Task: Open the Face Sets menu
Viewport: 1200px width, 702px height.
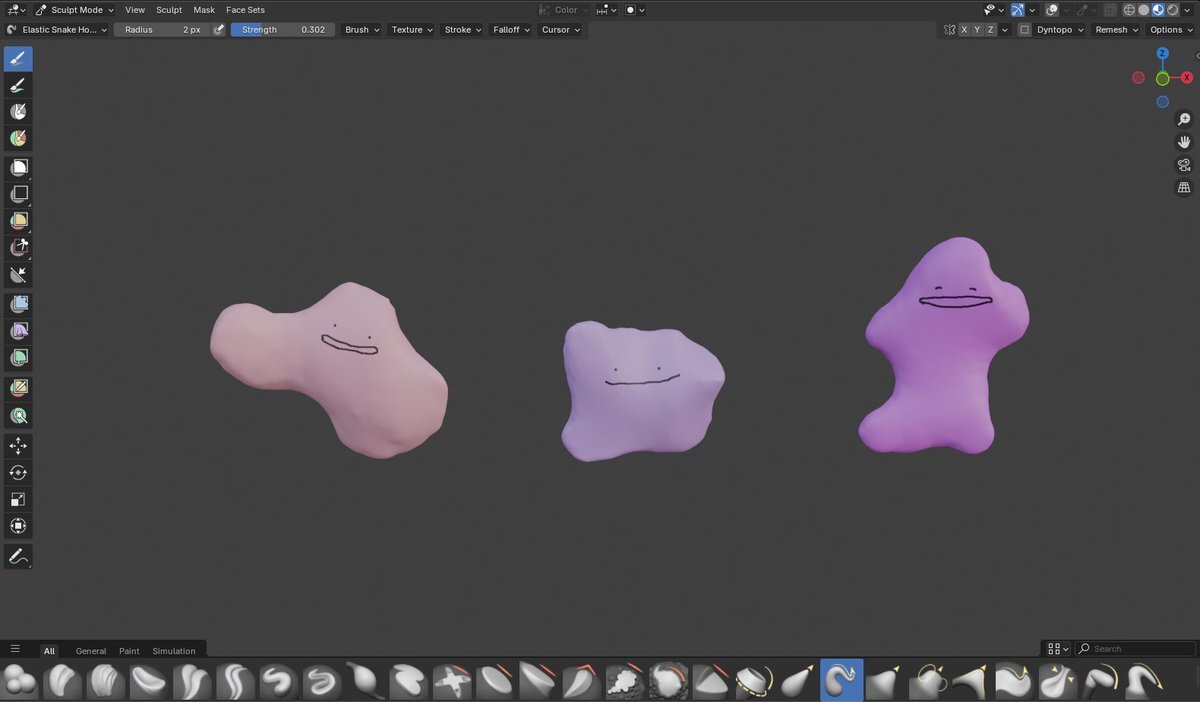Action: [245, 10]
